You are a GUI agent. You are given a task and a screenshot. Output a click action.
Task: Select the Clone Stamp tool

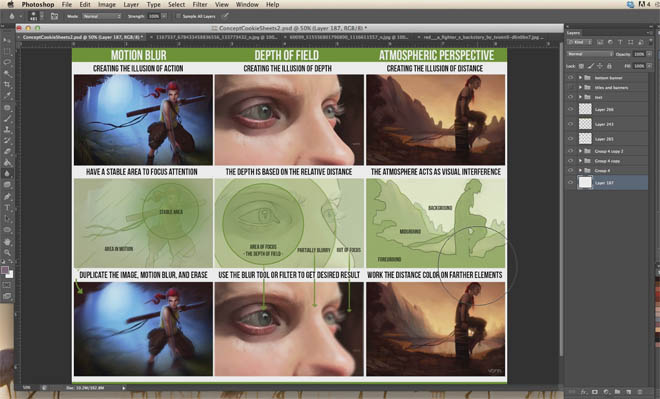click(7, 130)
